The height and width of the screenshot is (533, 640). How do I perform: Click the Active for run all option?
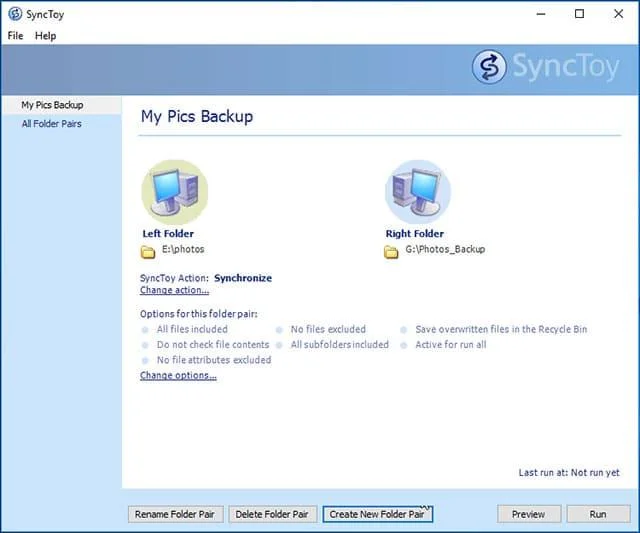pyautogui.click(x=451, y=344)
